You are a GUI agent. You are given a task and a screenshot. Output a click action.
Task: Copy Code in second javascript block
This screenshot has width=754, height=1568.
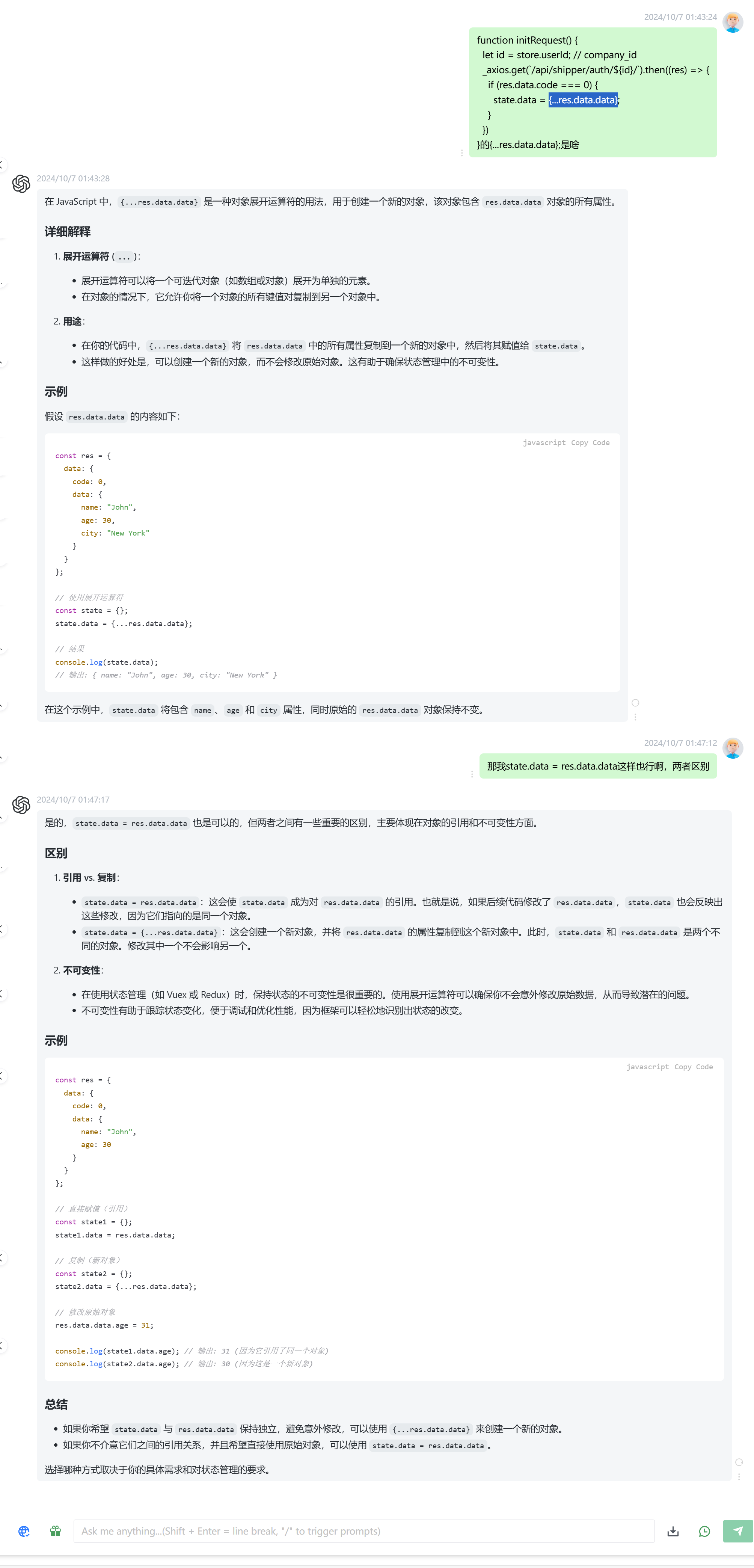pos(693,1067)
